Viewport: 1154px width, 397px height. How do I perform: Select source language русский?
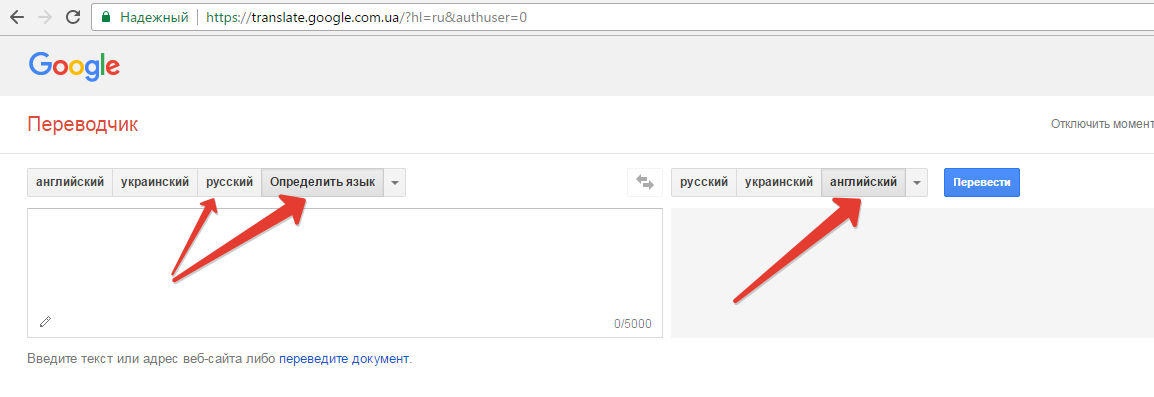pyautogui.click(x=230, y=183)
